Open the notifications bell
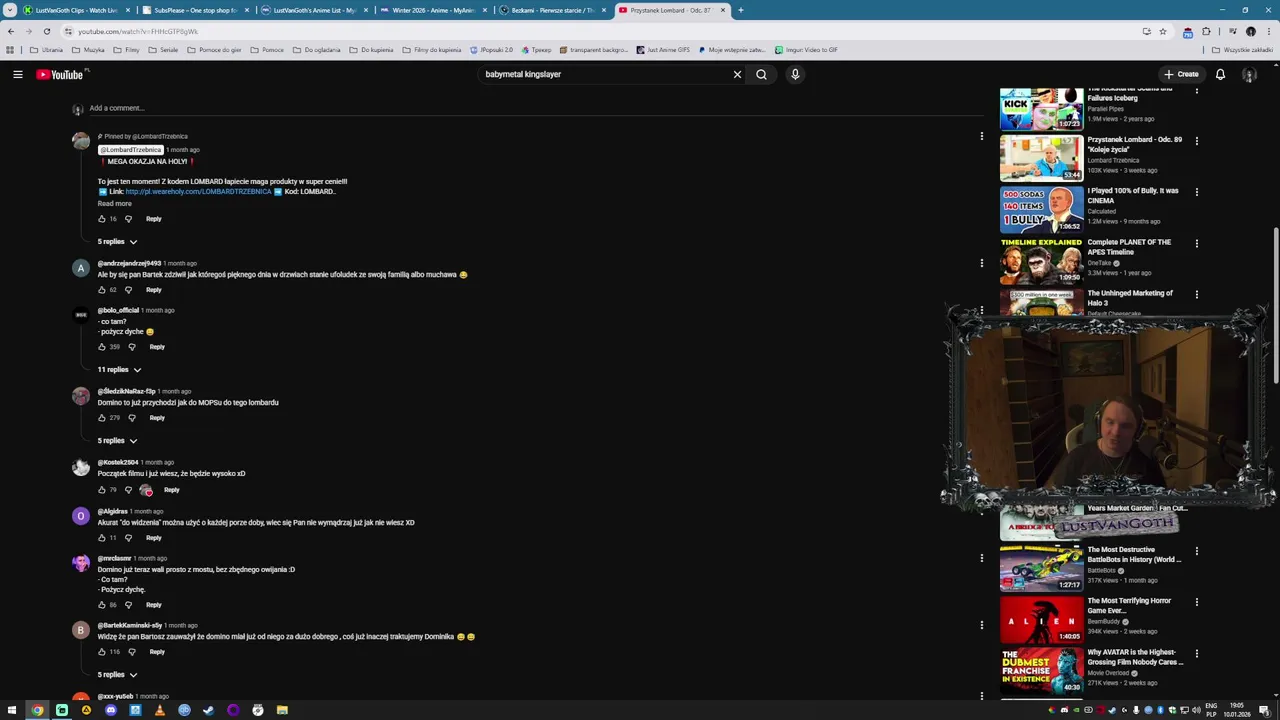The height and width of the screenshot is (720, 1280). tap(1220, 74)
